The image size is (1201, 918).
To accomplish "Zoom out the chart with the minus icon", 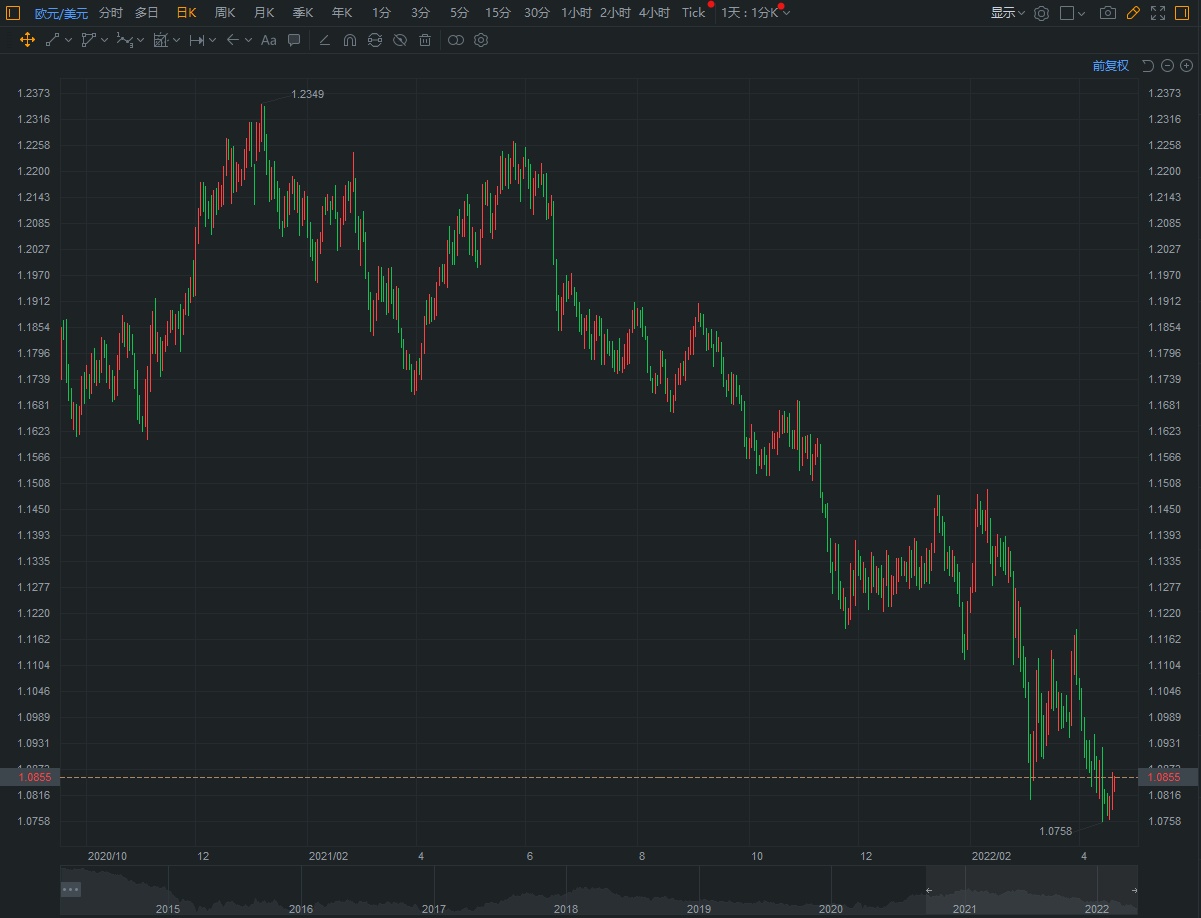I will 1167,66.
